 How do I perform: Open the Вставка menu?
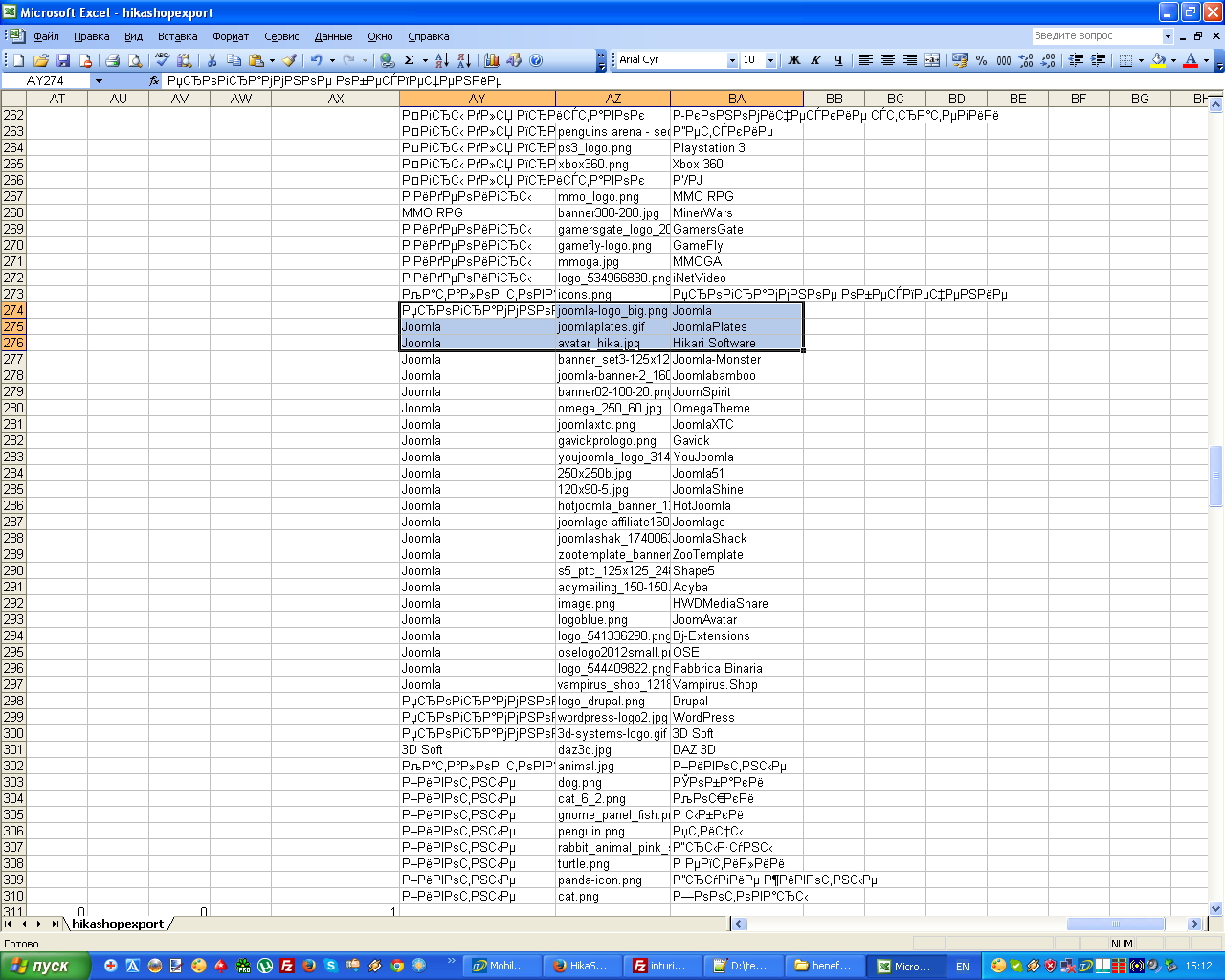coord(177,36)
